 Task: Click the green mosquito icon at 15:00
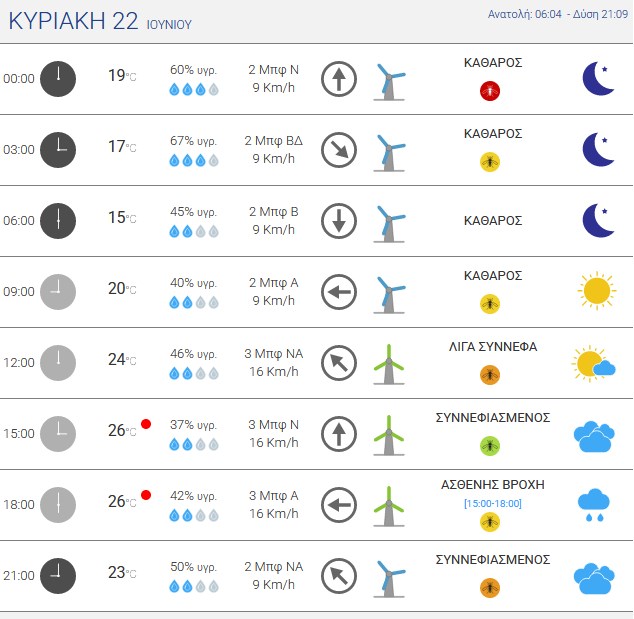click(x=490, y=446)
